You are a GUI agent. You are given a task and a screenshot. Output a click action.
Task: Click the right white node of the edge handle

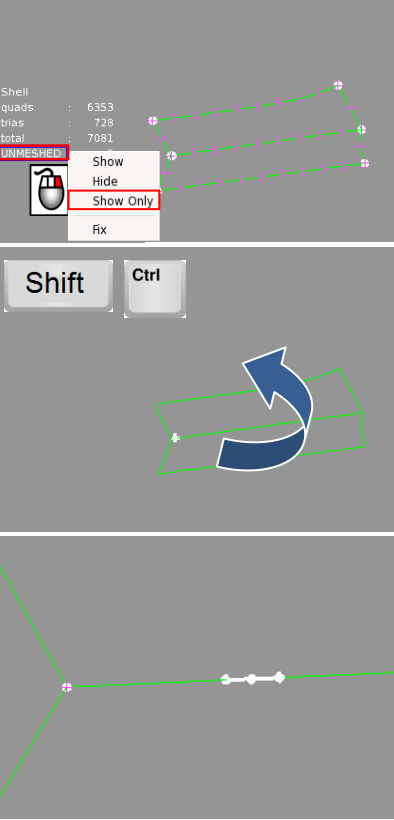click(x=279, y=678)
